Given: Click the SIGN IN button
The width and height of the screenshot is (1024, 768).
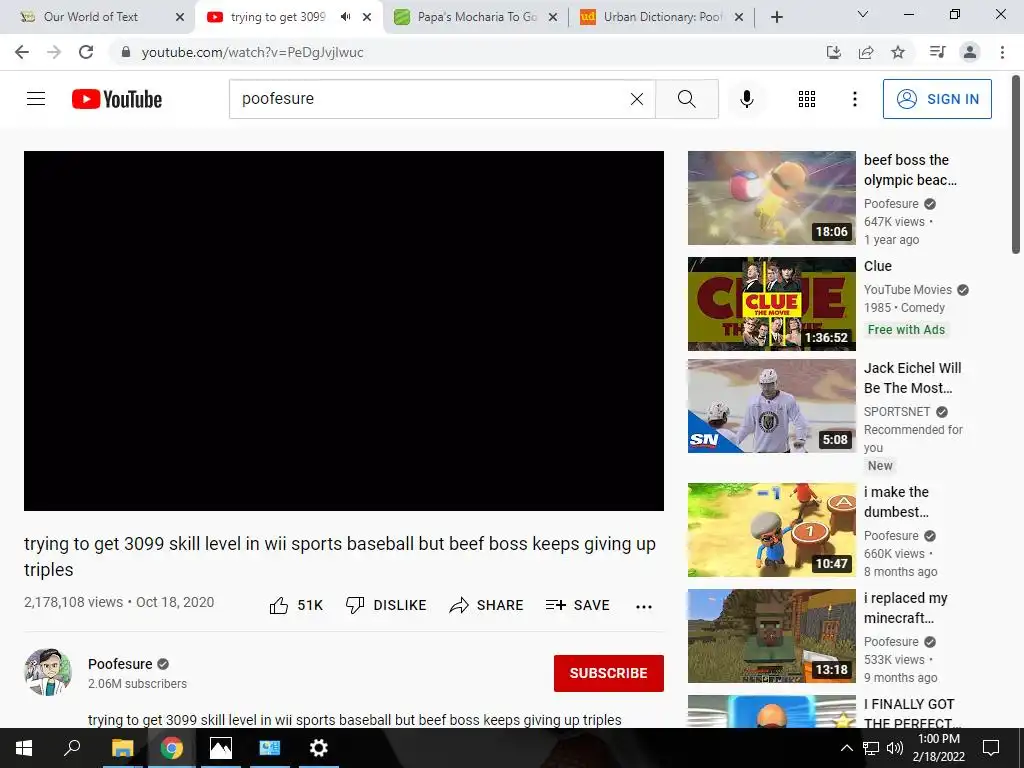Looking at the screenshot, I should 937,99.
